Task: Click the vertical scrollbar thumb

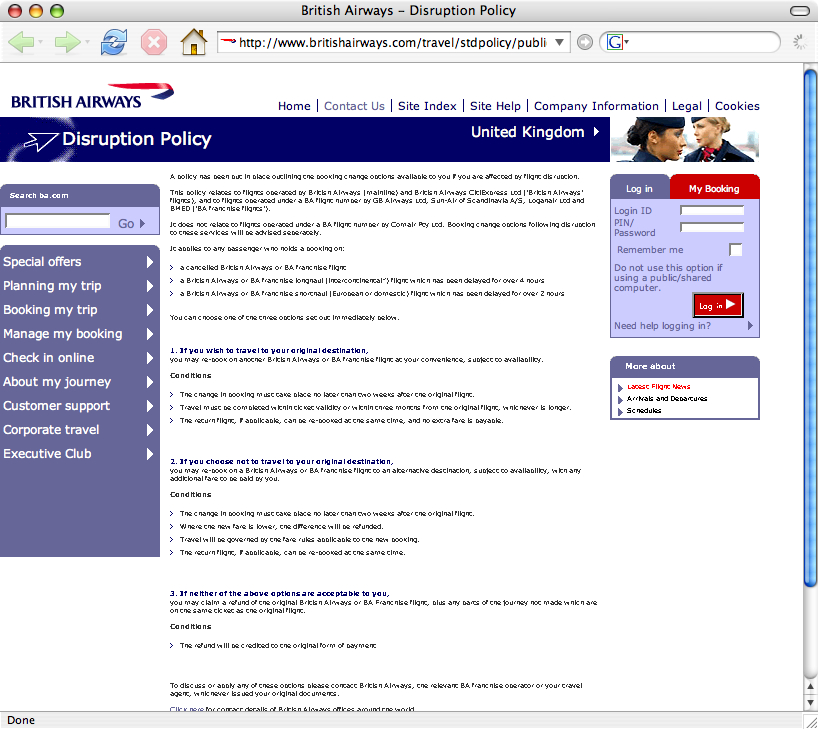Action: [x=810, y=328]
